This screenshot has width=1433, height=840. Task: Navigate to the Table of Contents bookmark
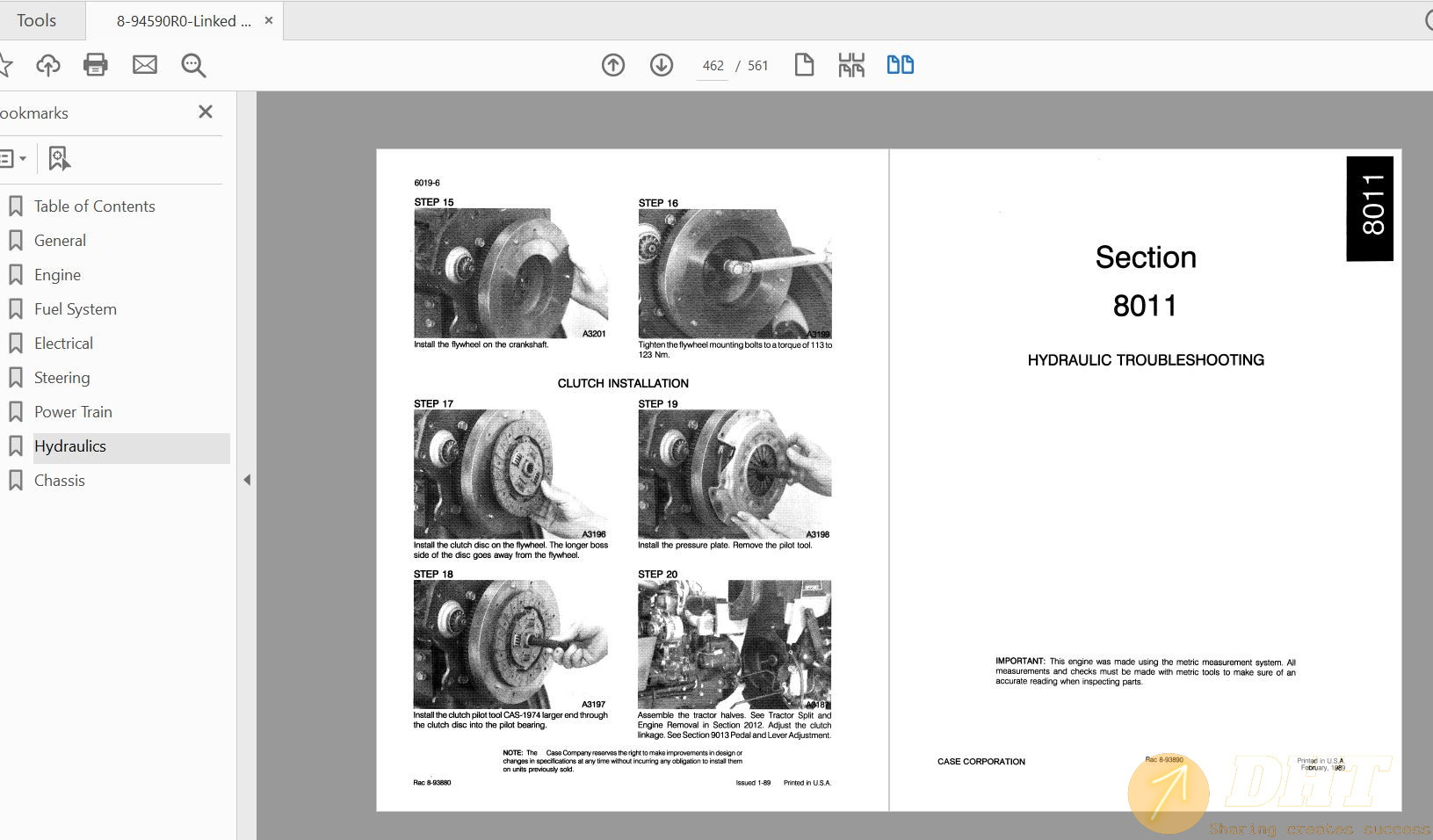click(x=93, y=206)
